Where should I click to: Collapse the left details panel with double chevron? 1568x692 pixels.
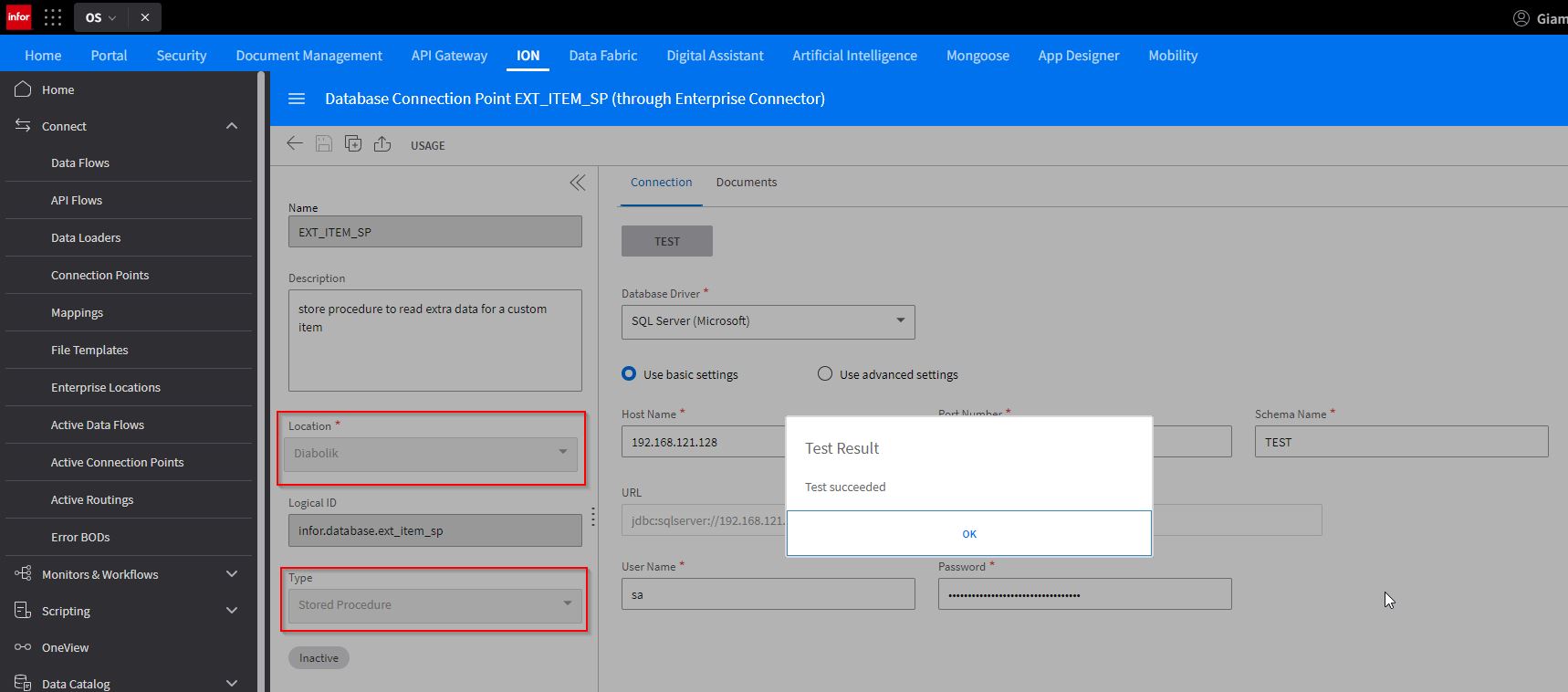578,183
